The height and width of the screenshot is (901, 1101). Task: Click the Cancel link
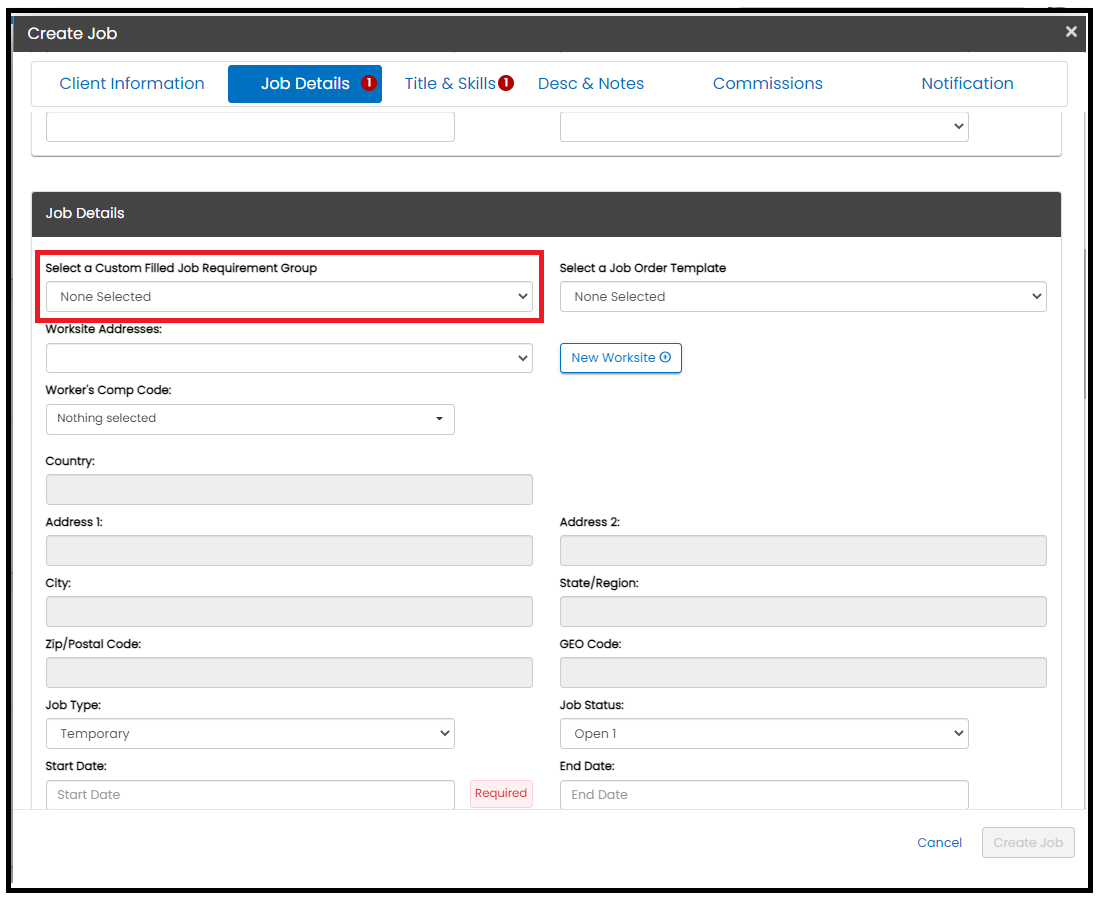939,842
